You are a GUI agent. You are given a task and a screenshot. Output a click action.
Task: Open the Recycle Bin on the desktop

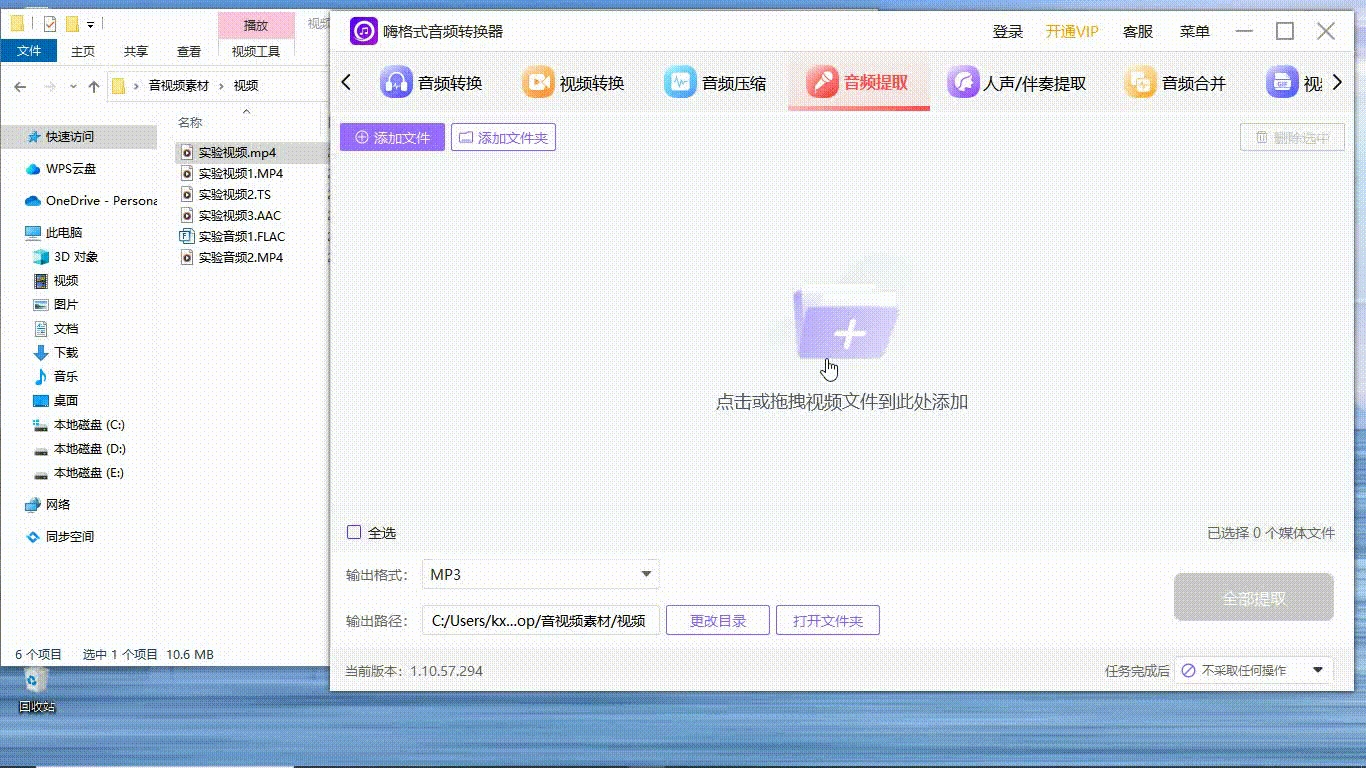pos(36,682)
